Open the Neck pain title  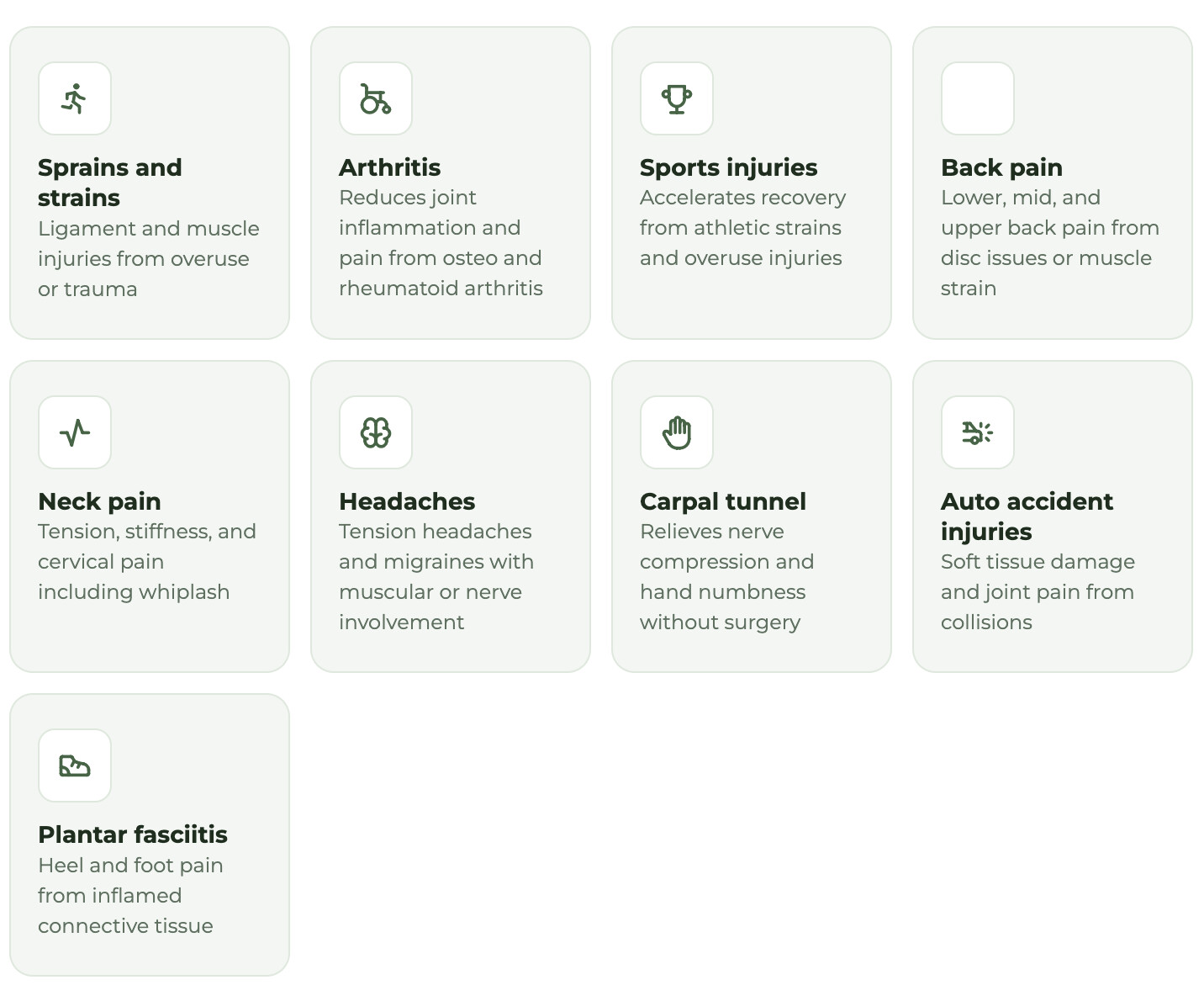pos(99,501)
